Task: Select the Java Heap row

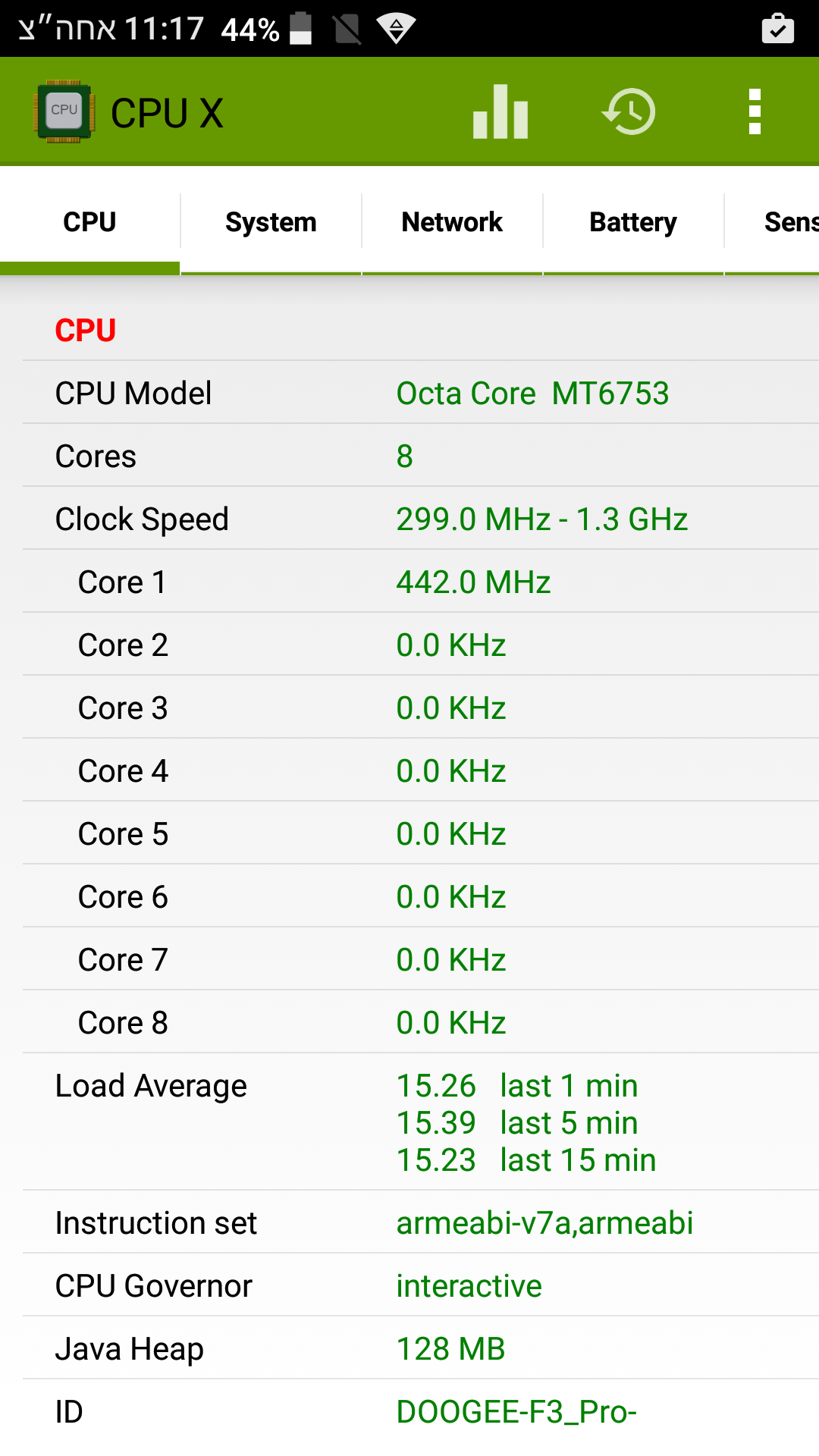Action: pos(421,1348)
